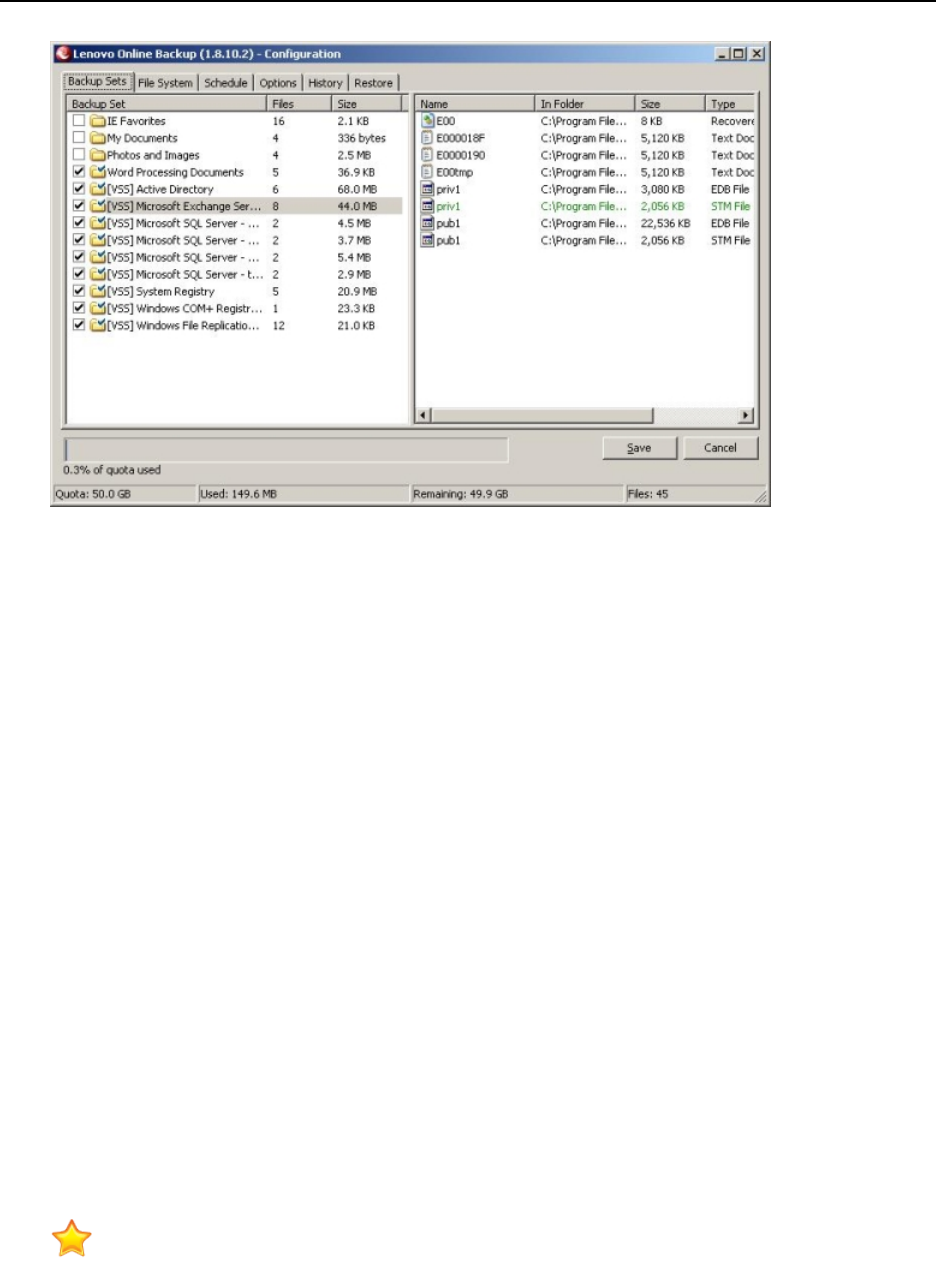Click the E00 file icon

[427, 121]
